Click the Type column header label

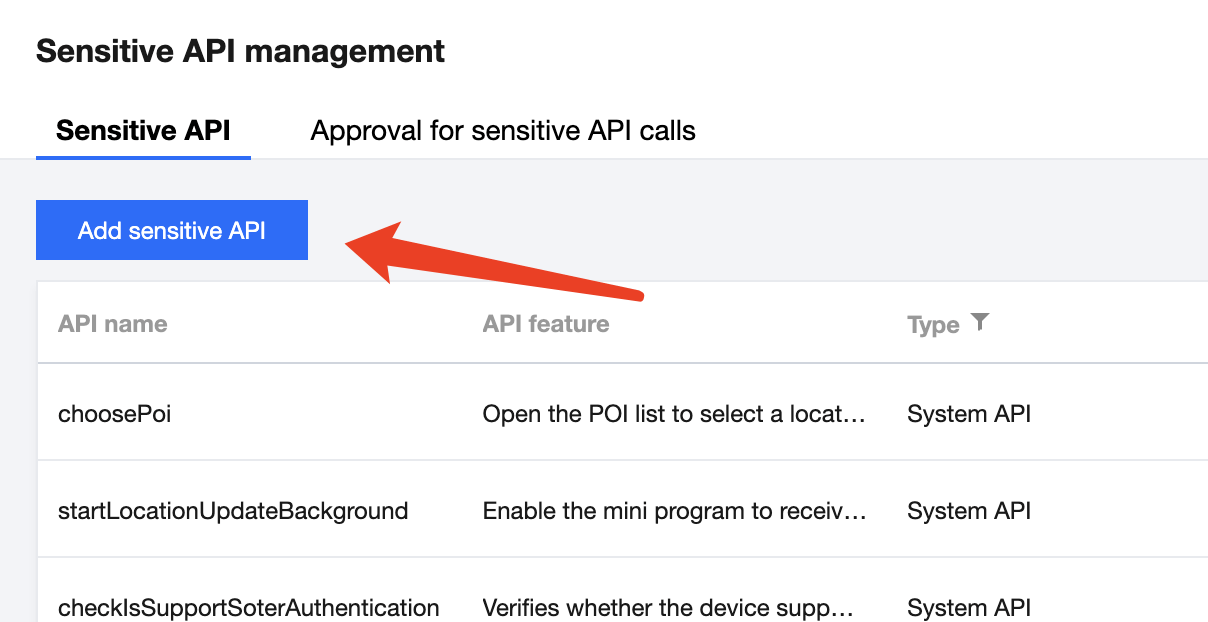coord(933,325)
